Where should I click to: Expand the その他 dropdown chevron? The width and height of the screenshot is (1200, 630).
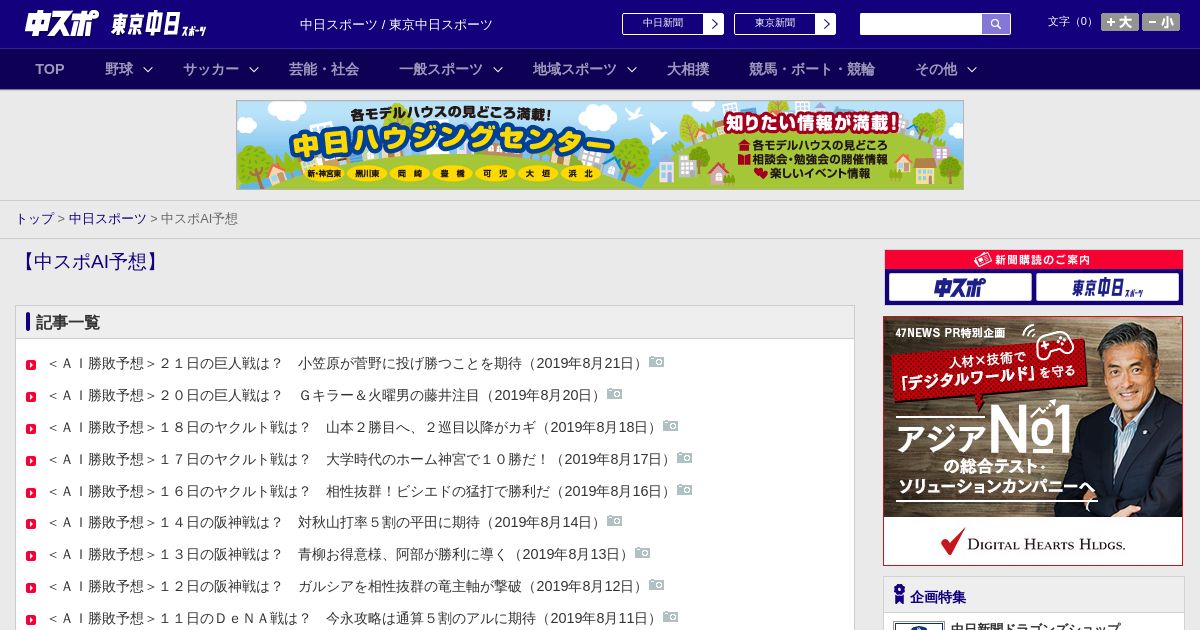[972, 70]
